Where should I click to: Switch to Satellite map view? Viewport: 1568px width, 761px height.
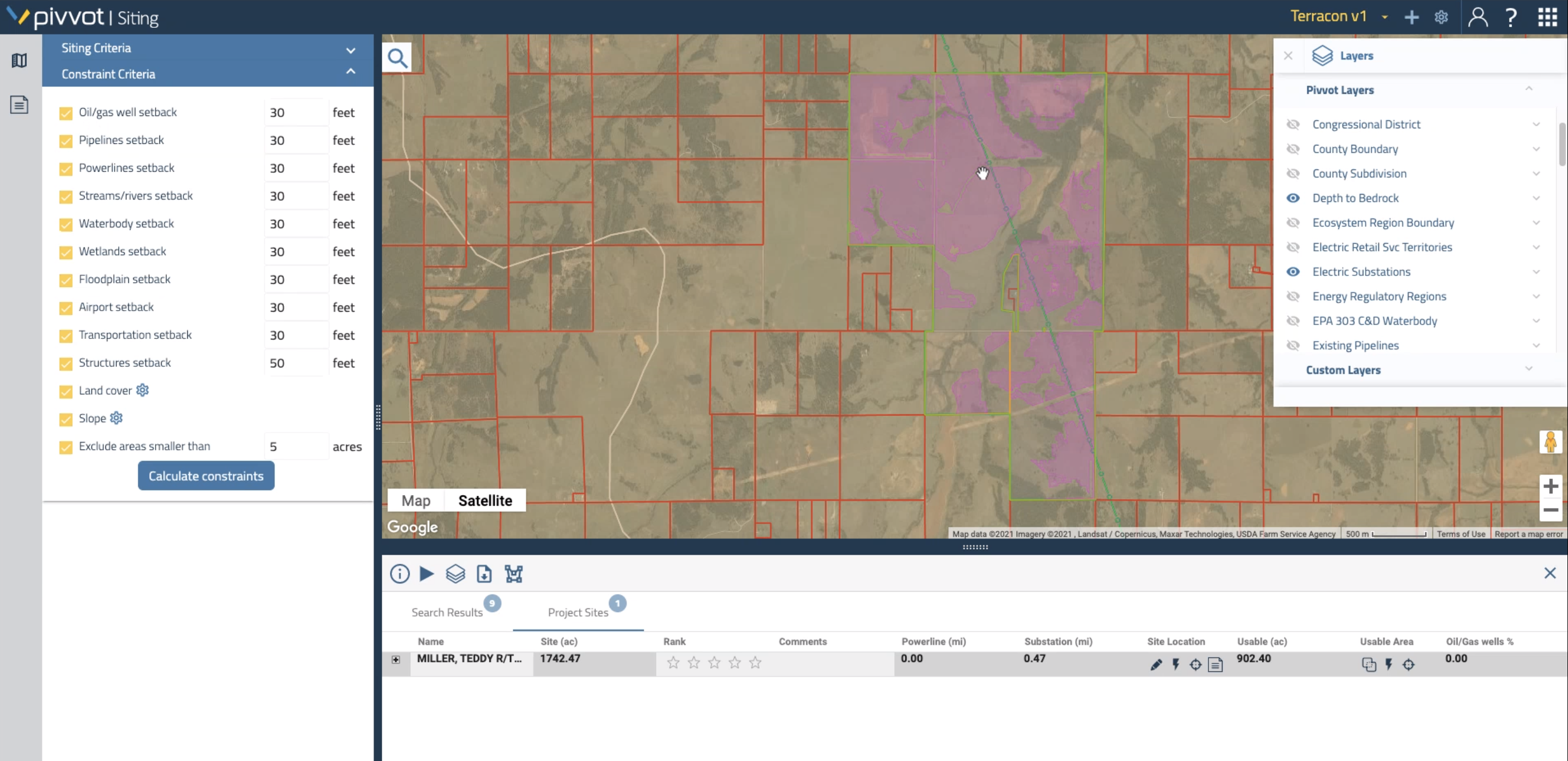click(x=485, y=500)
